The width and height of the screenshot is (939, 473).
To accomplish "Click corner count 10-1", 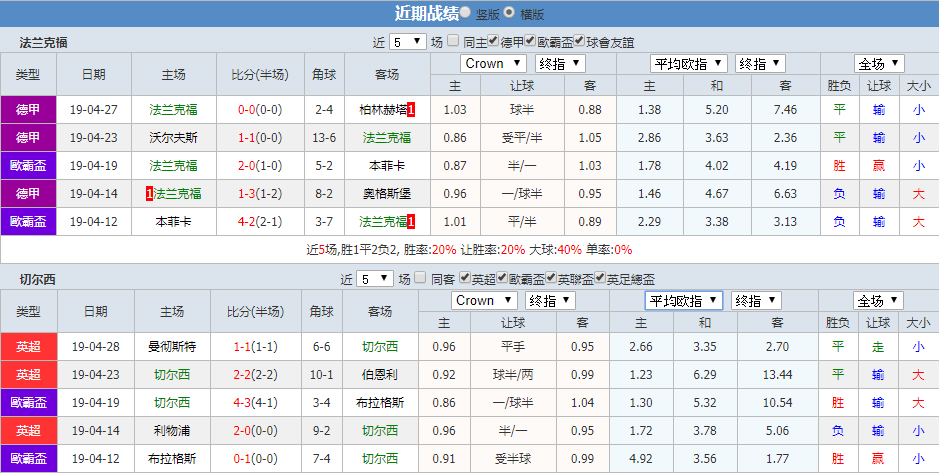I will click(321, 375).
